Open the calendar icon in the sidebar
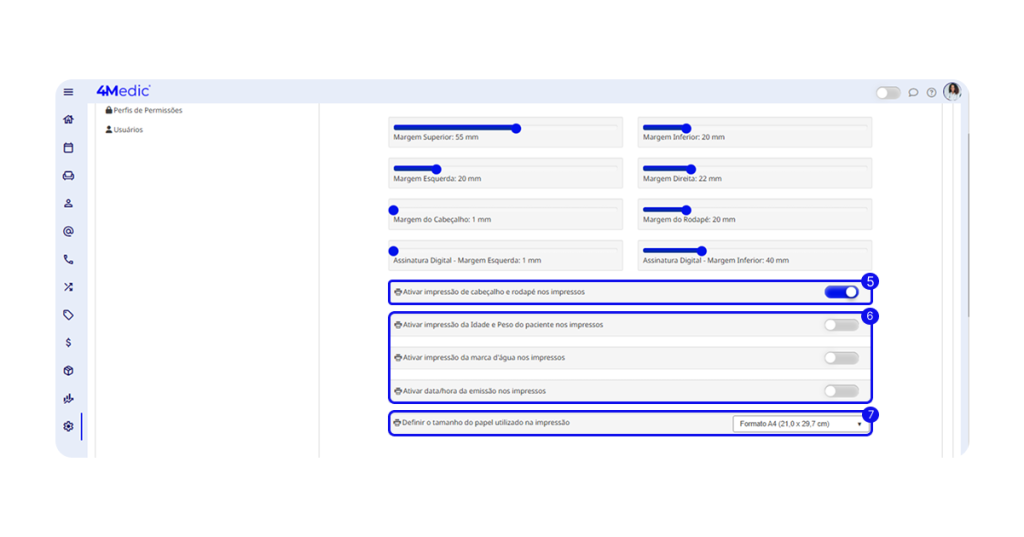 [x=68, y=147]
